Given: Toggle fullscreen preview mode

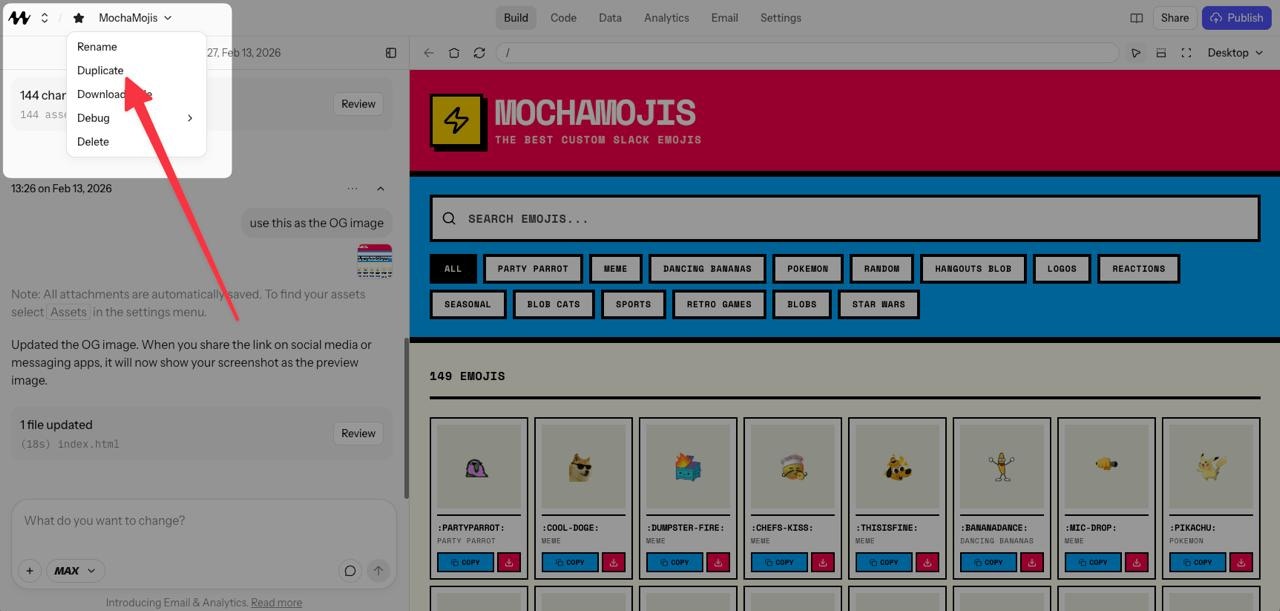Looking at the screenshot, I should 1186,52.
